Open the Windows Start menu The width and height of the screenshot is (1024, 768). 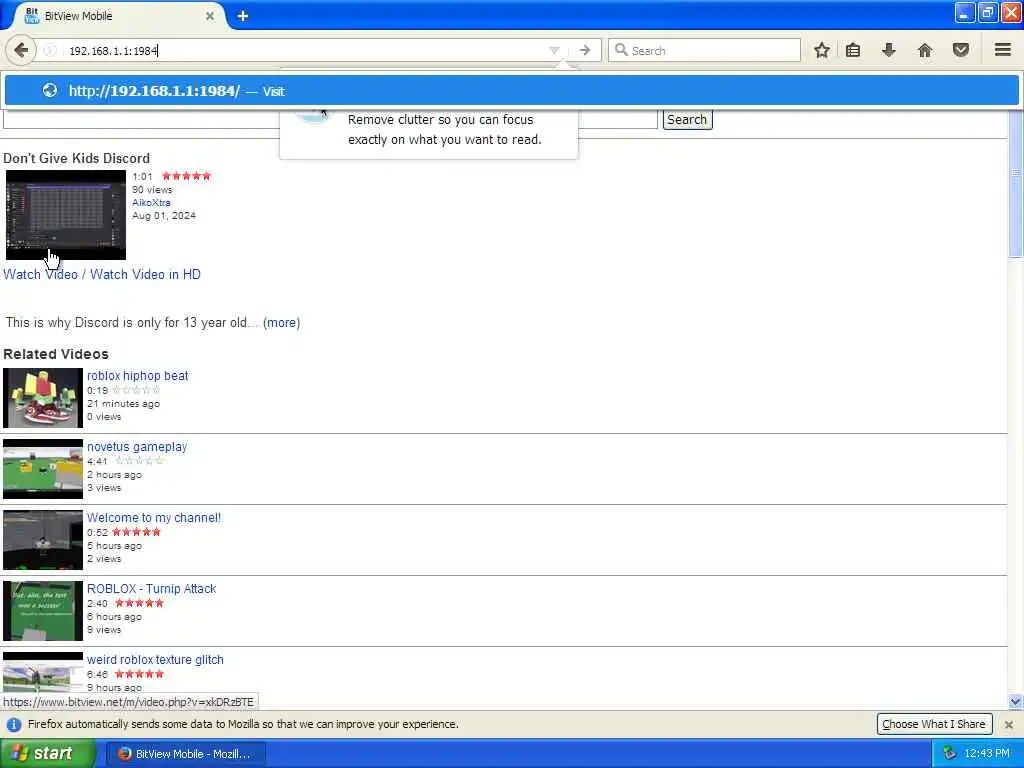coord(47,753)
